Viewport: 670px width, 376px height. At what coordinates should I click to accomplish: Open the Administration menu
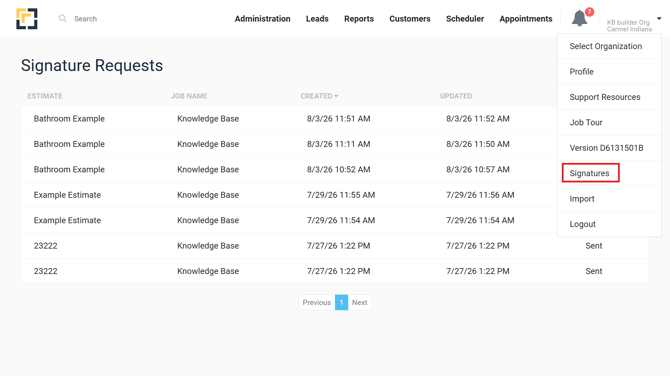pos(262,19)
